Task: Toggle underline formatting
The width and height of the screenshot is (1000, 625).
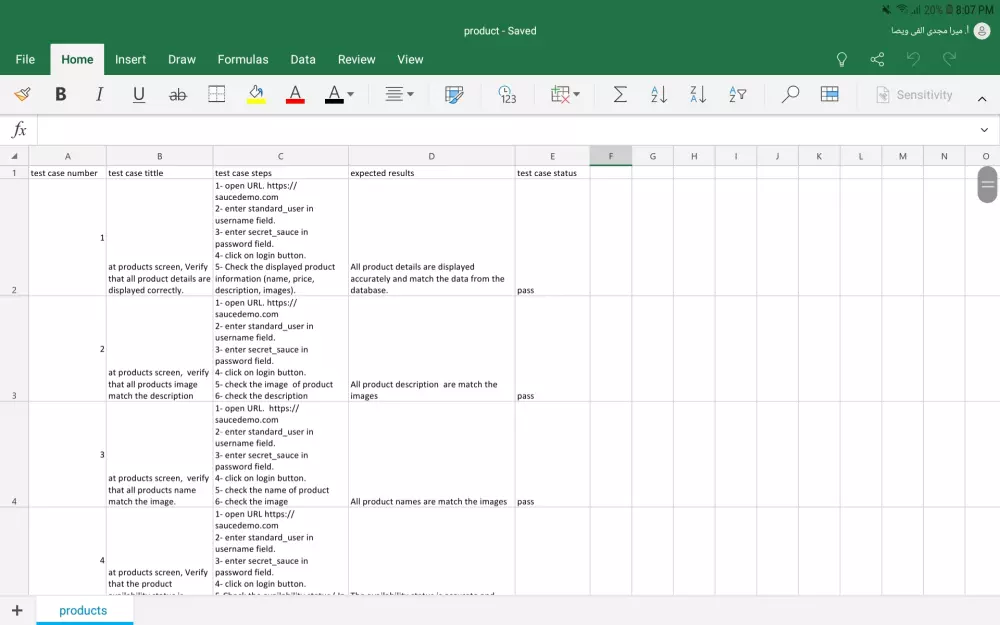Action: [x=138, y=94]
